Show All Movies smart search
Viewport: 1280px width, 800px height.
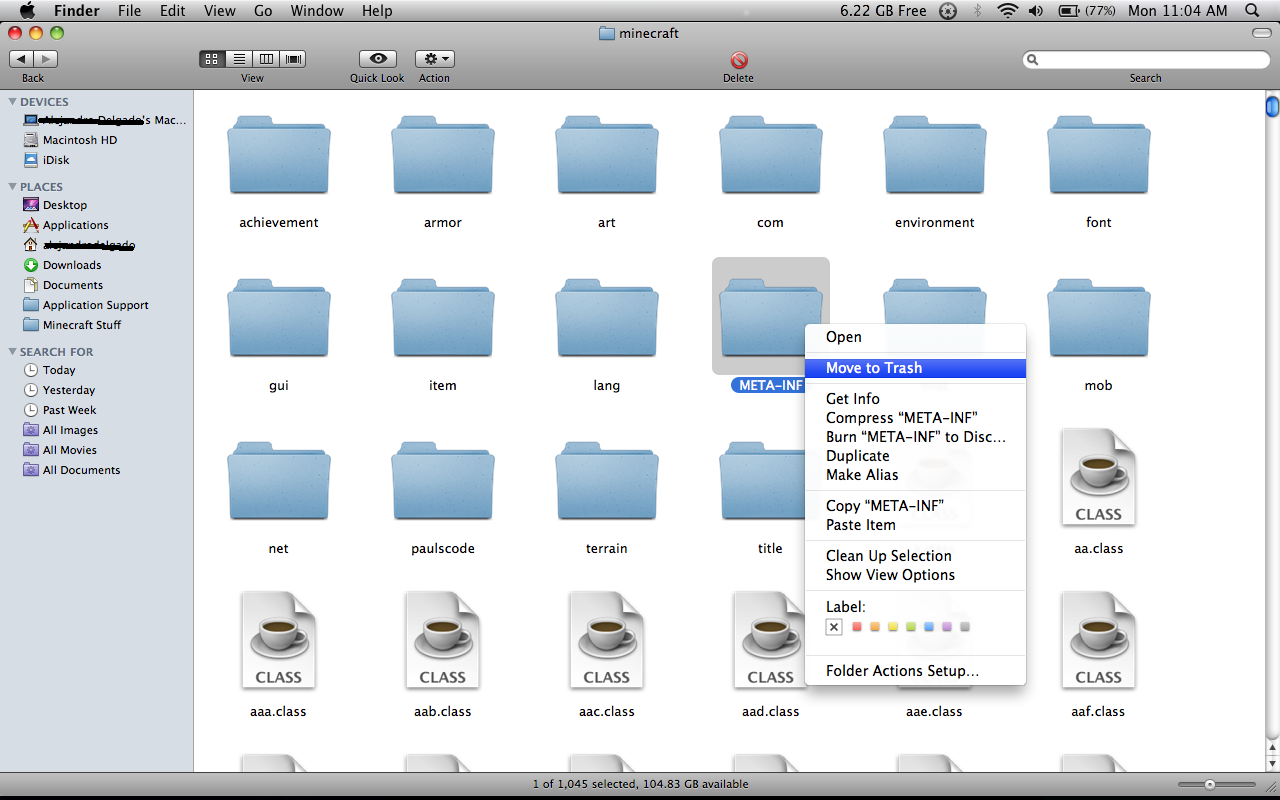point(69,450)
